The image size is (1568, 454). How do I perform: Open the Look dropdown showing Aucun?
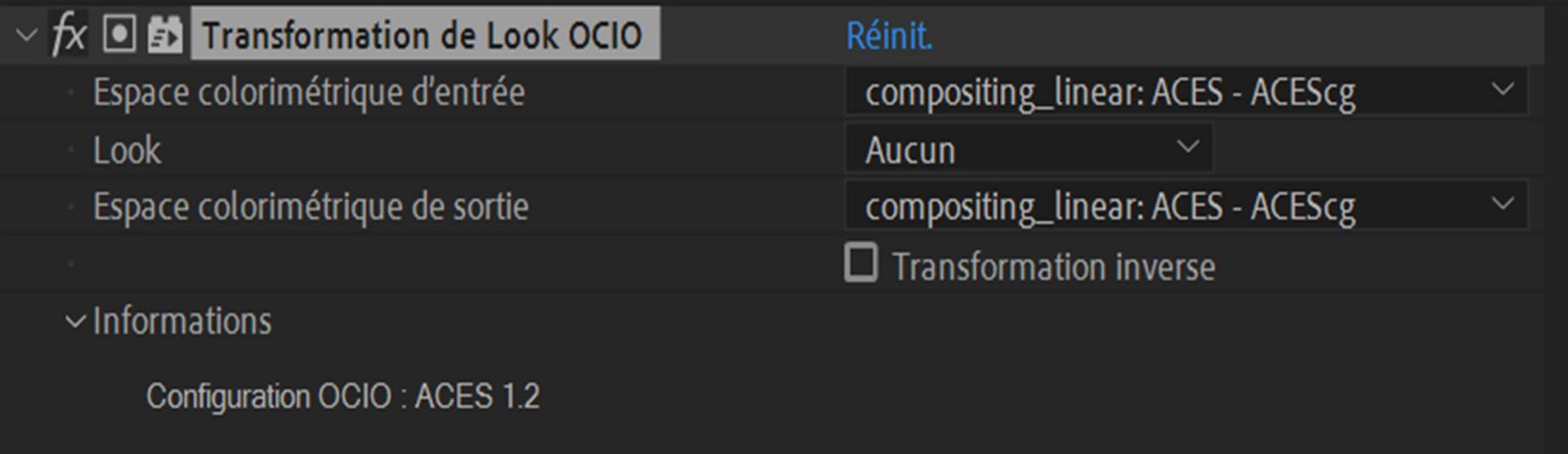click(1028, 149)
